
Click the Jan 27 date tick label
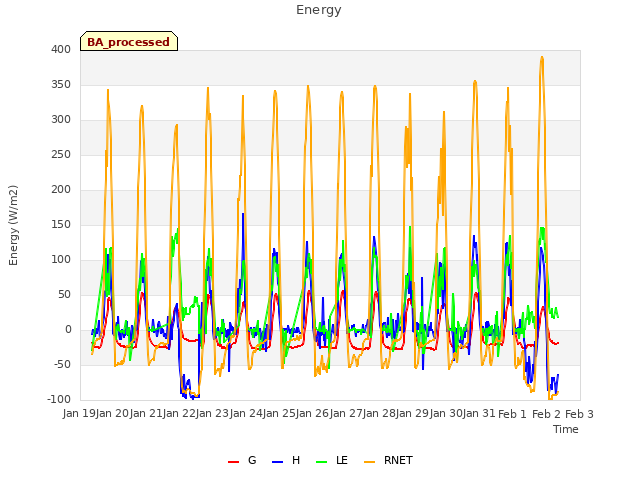346,414
